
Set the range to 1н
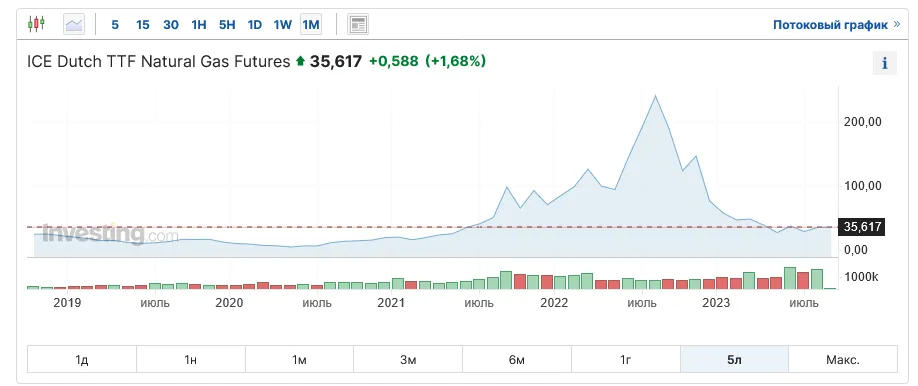[x=191, y=359]
